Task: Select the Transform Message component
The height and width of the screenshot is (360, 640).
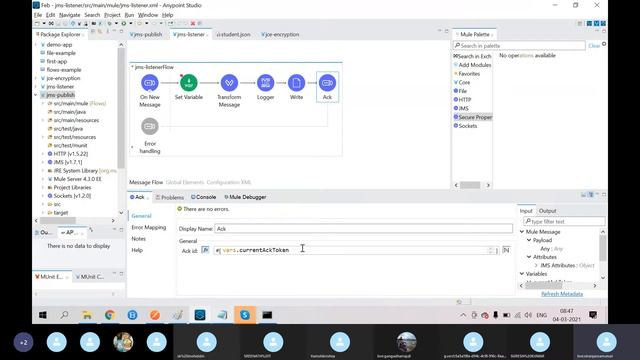Action: pos(229,83)
